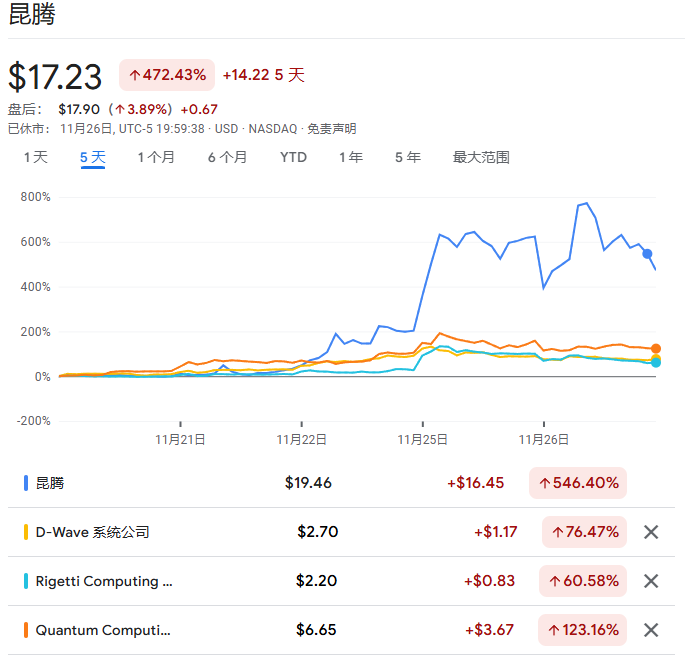The width and height of the screenshot is (685, 657).
Task: Open the 5年 range tab
Action: coord(408,157)
